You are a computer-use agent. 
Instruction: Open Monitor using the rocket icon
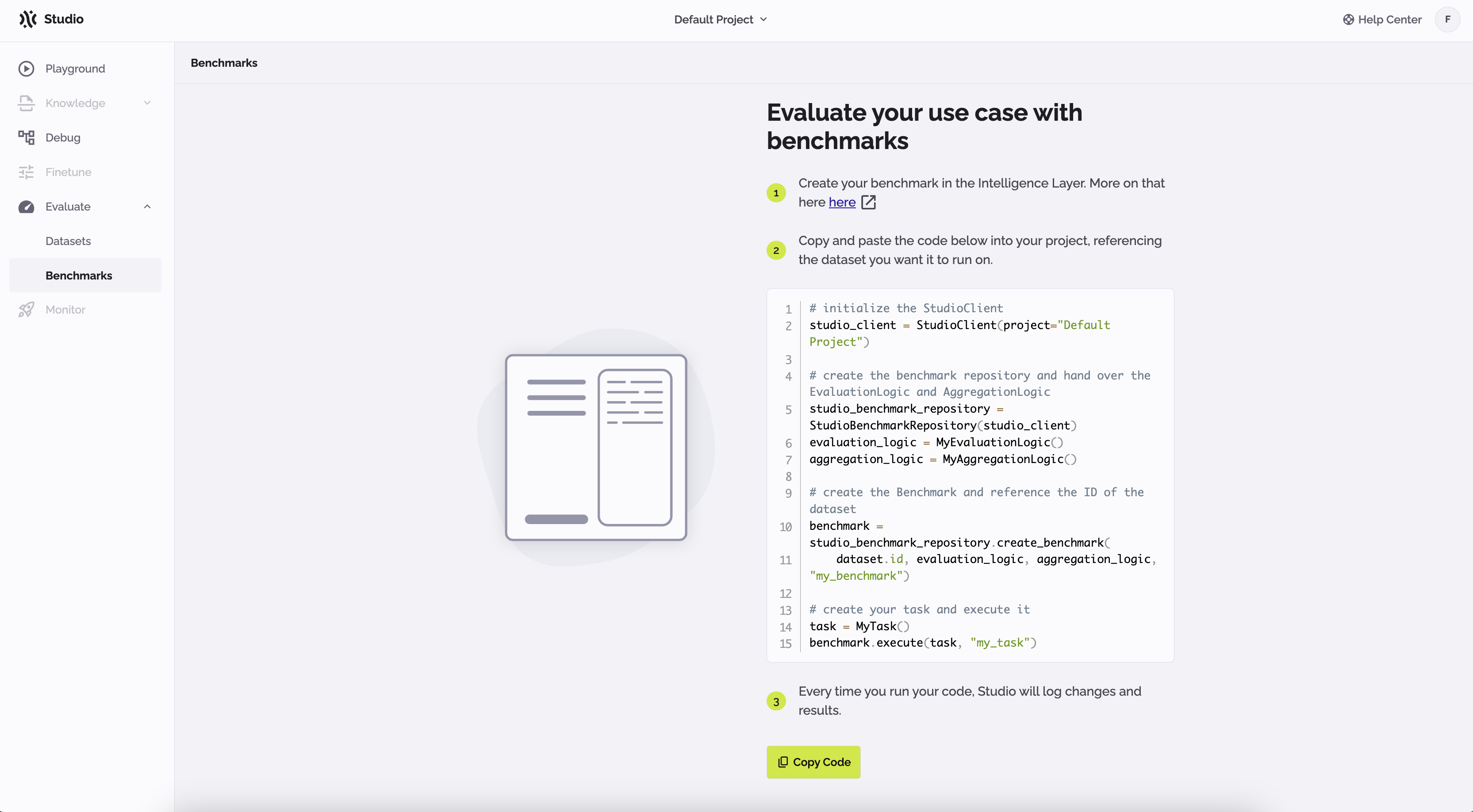pos(26,309)
